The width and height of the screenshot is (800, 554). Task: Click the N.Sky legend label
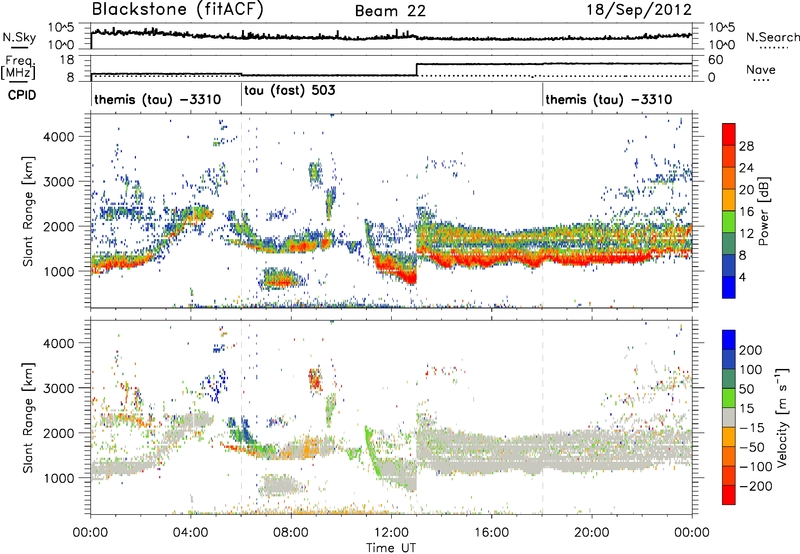pyautogui.click(x=19, y=37)
